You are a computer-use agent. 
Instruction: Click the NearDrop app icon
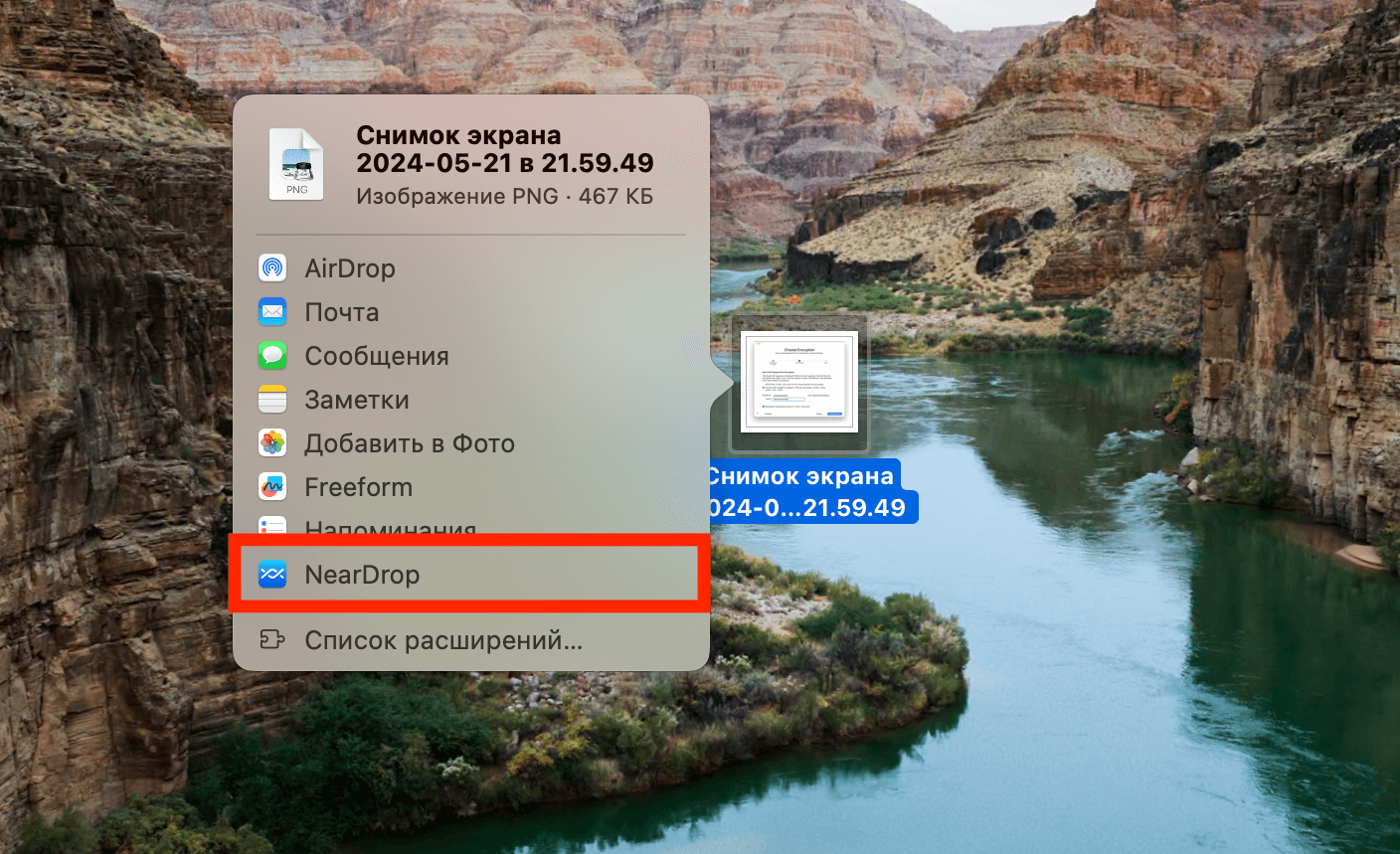272,575
